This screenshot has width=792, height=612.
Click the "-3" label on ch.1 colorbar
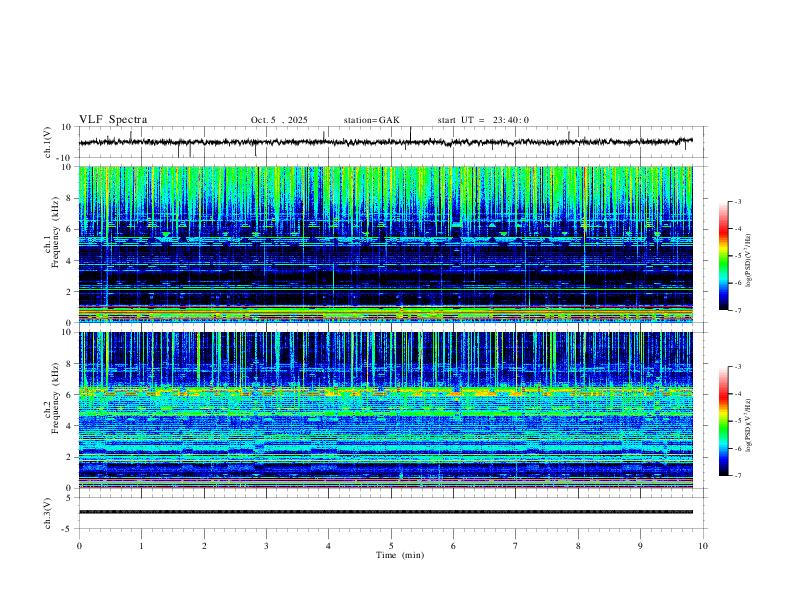(x=738, y=201)
